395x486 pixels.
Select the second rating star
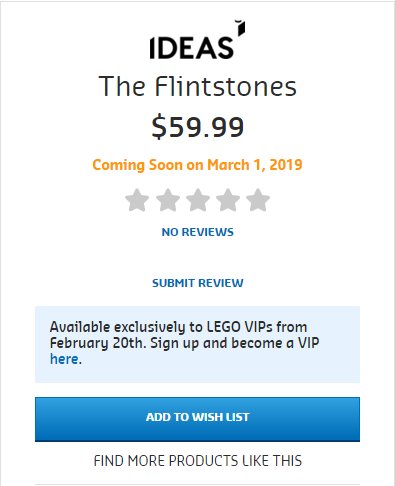(168, 200)
